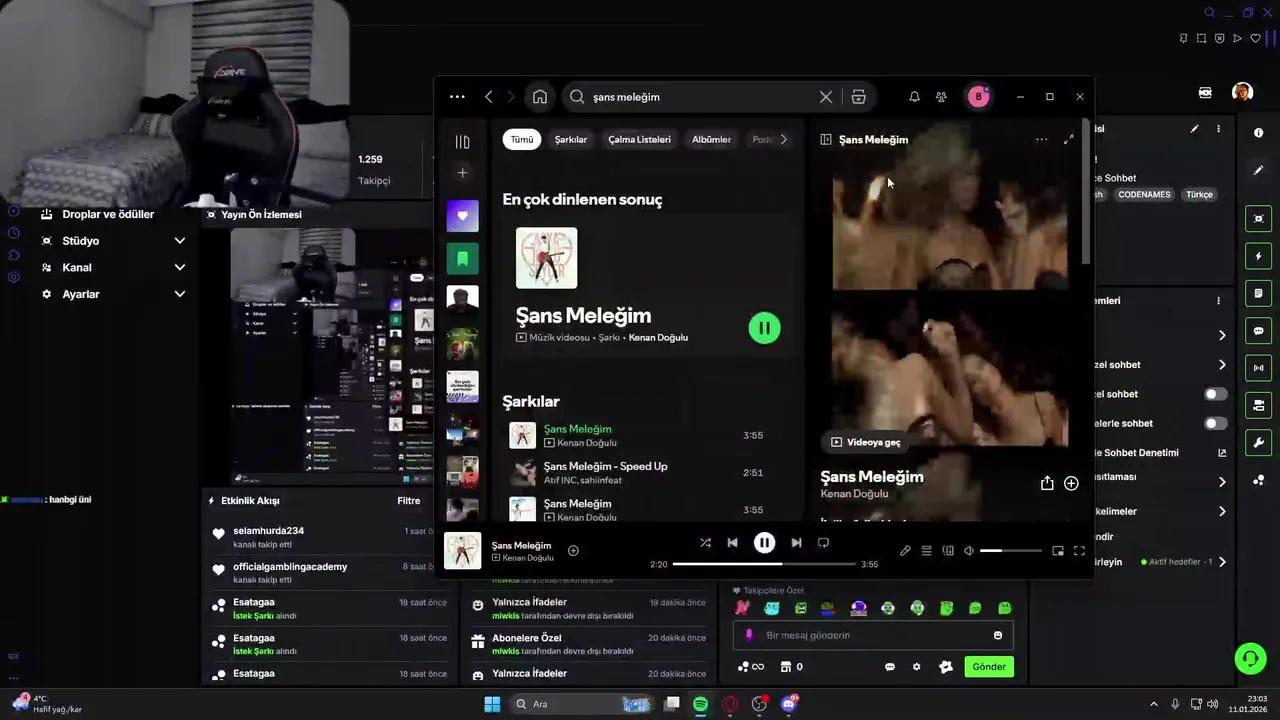This screenshot has height=720, width=1280.
Task: Toggle shuffle in Spotify player
Action: tap(705, 543)
